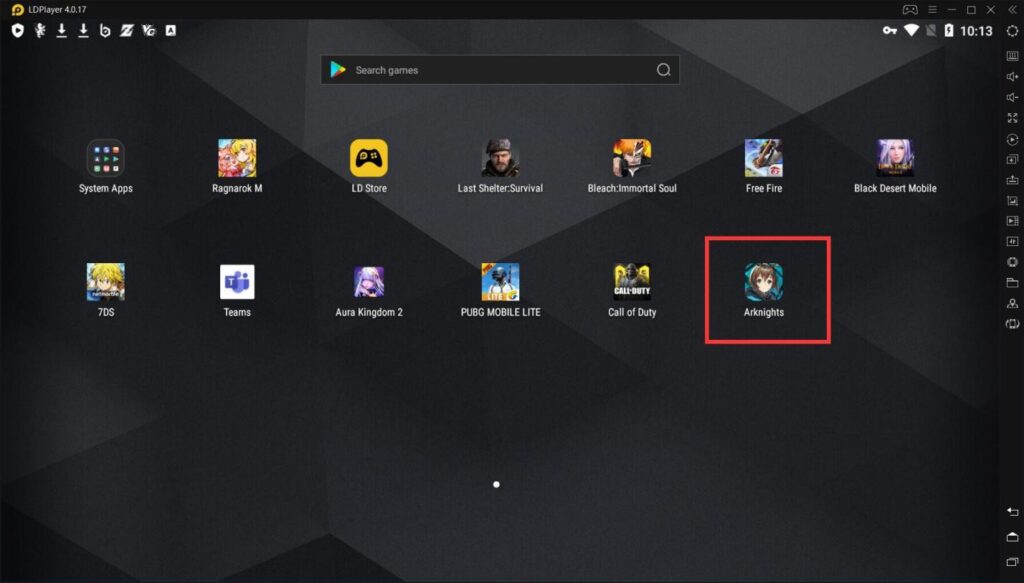Open shared folder in sidebar
Image resolution: width=1024 pixels, height=583 pixels.
coord(1012,283)
